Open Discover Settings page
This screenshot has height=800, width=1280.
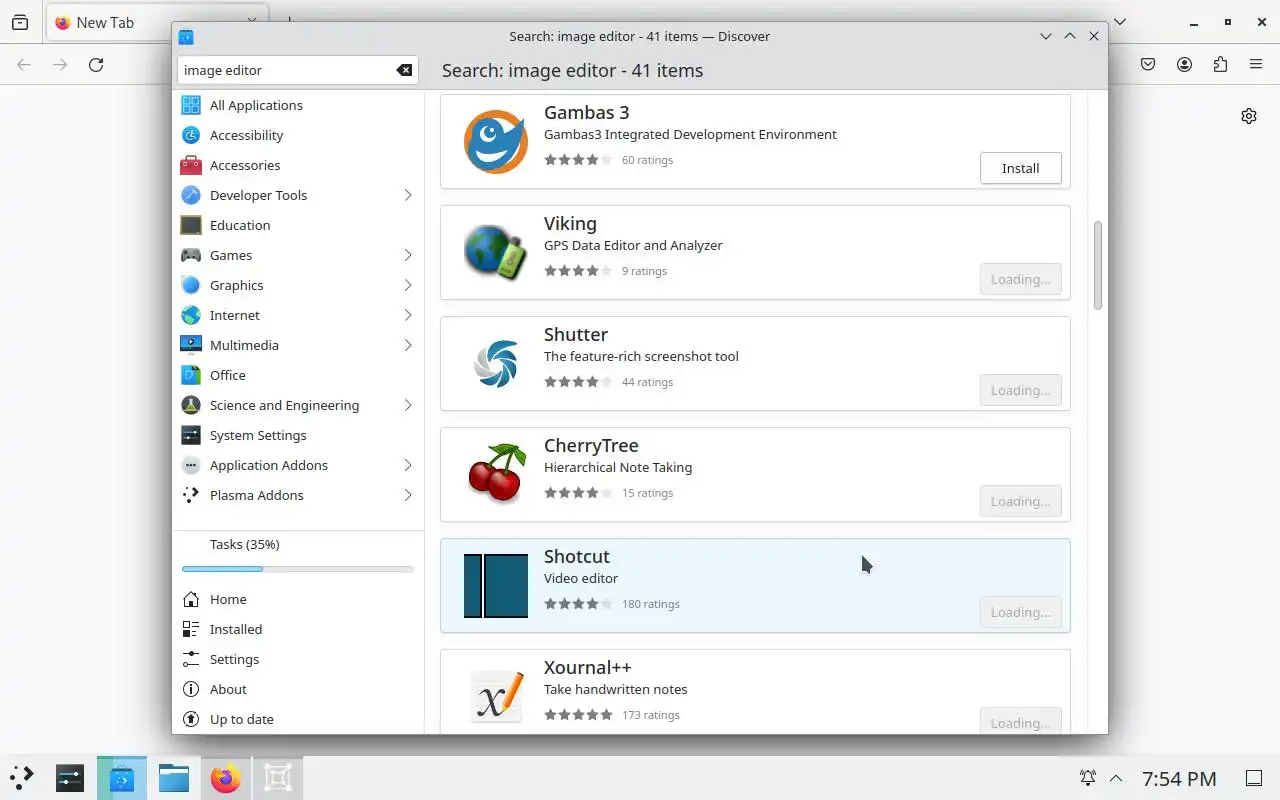(x=298, y=659)
